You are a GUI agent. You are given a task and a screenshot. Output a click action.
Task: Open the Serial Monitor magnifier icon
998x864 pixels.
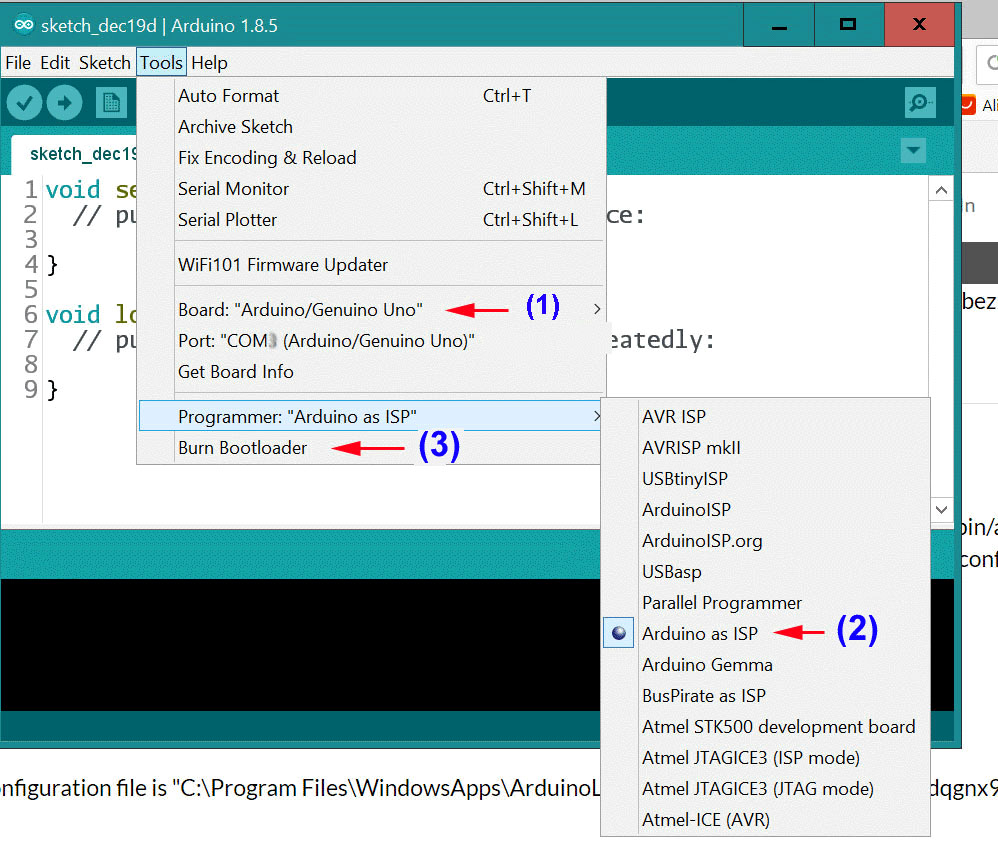coord(919,102)
